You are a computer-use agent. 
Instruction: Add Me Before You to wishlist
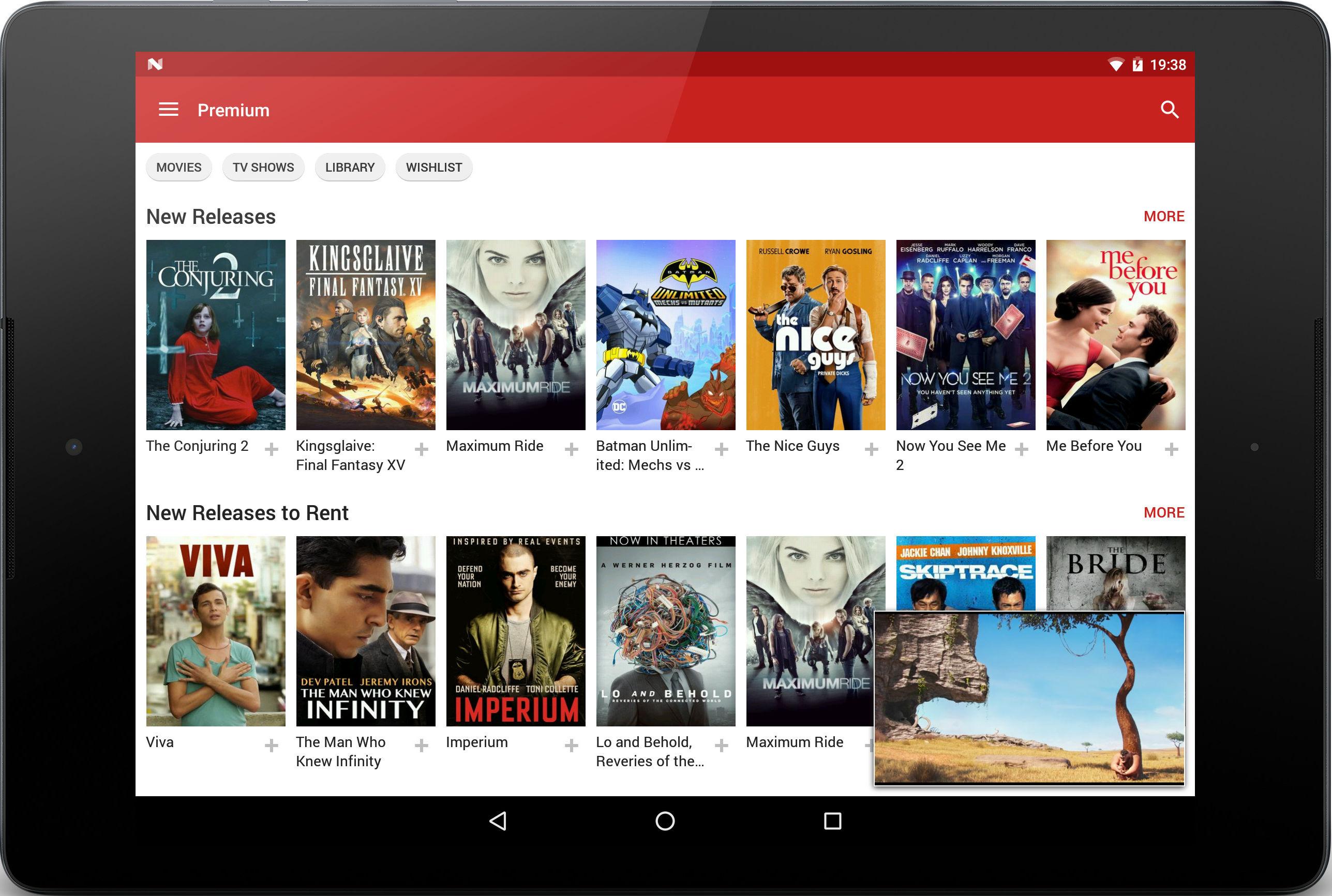click(1171, 450)
